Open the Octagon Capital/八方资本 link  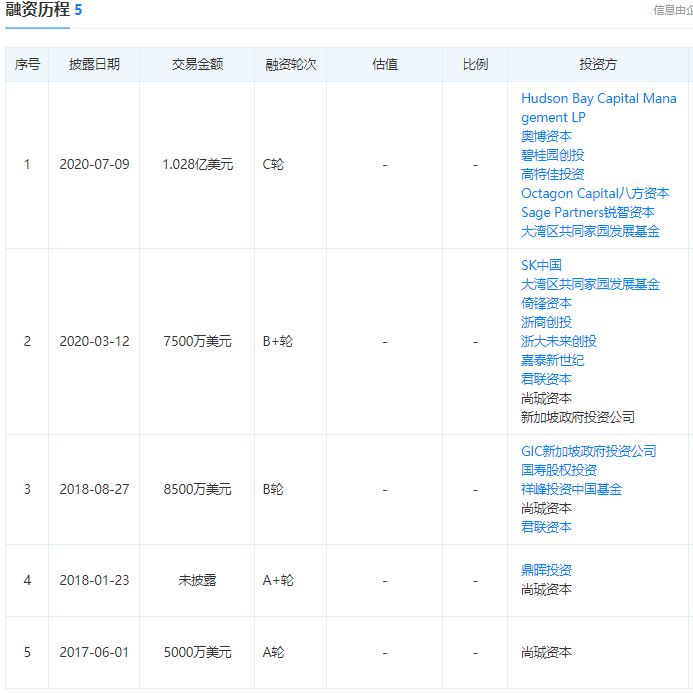(595, 194)
